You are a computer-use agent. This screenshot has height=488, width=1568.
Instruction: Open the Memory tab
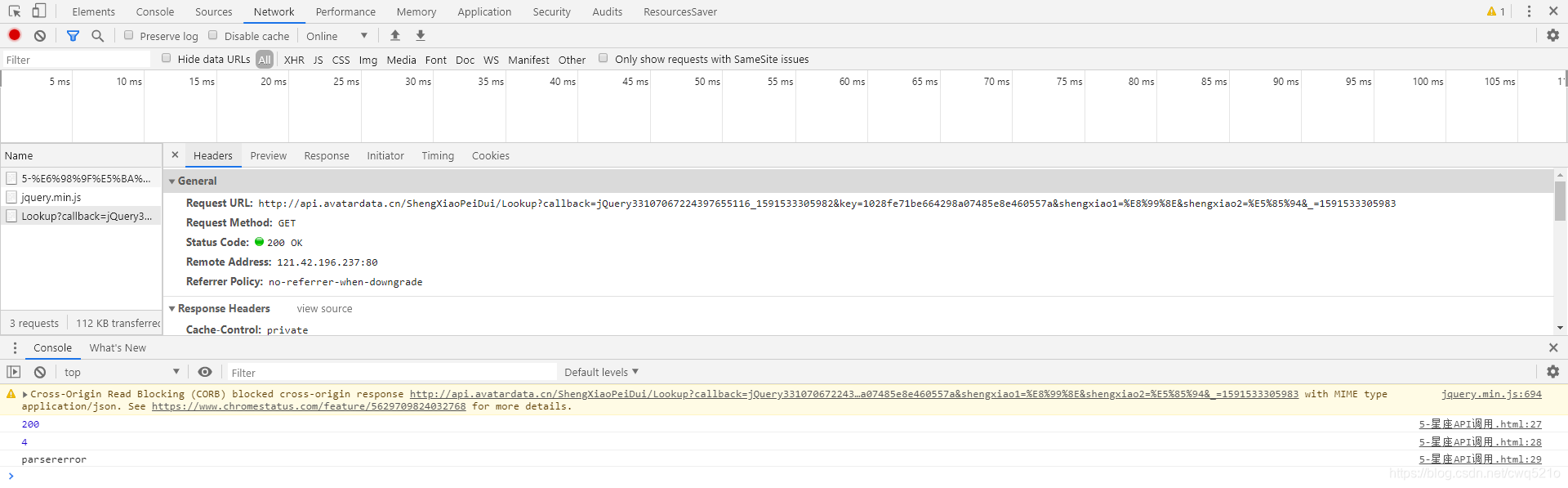click(x=416, y=11)
